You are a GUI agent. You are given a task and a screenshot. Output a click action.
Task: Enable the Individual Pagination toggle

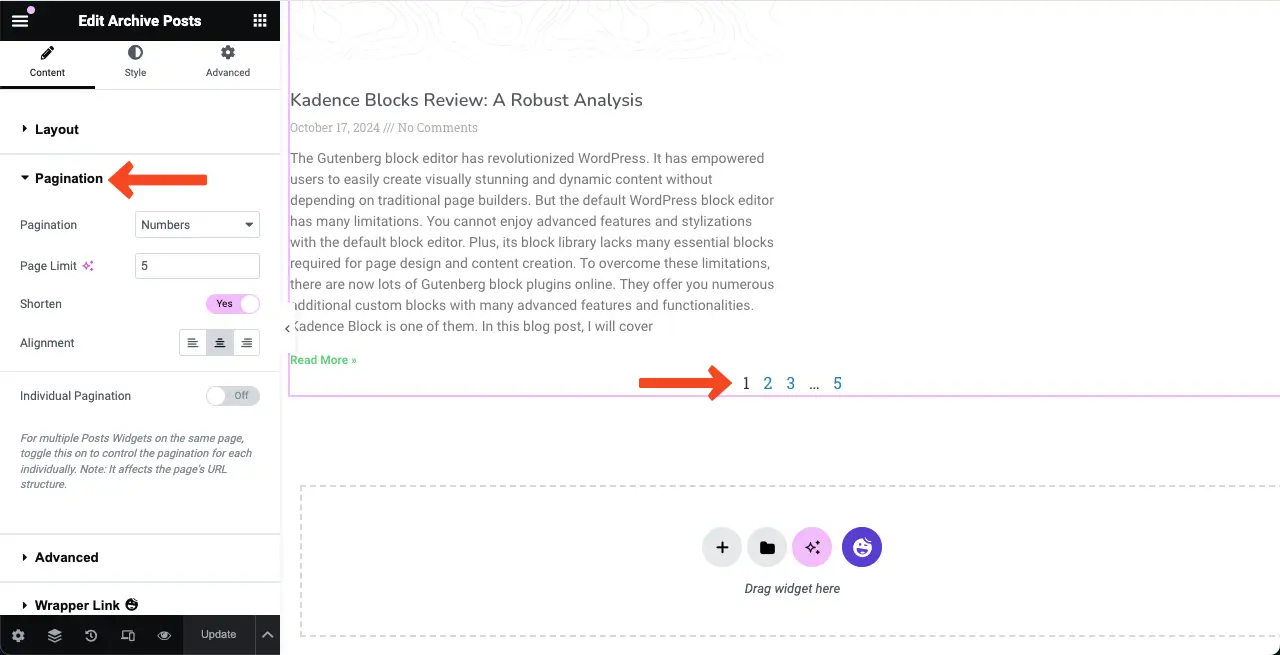233,396
